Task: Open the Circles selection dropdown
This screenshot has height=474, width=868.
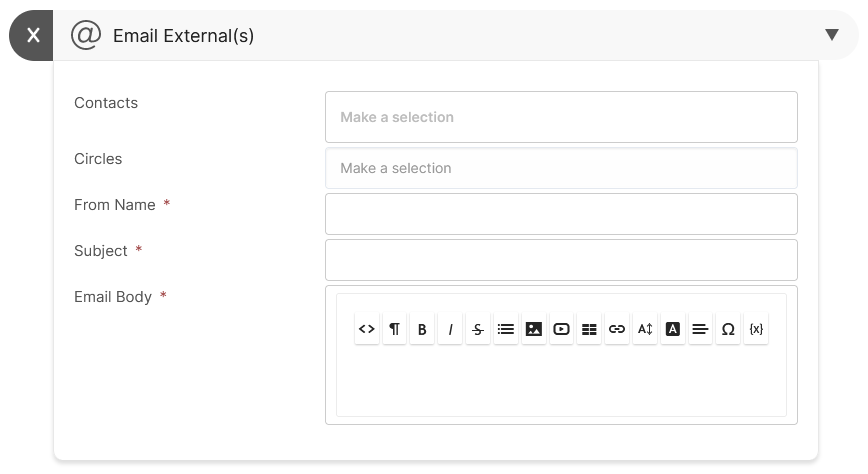Action: (x=561, y=168)
